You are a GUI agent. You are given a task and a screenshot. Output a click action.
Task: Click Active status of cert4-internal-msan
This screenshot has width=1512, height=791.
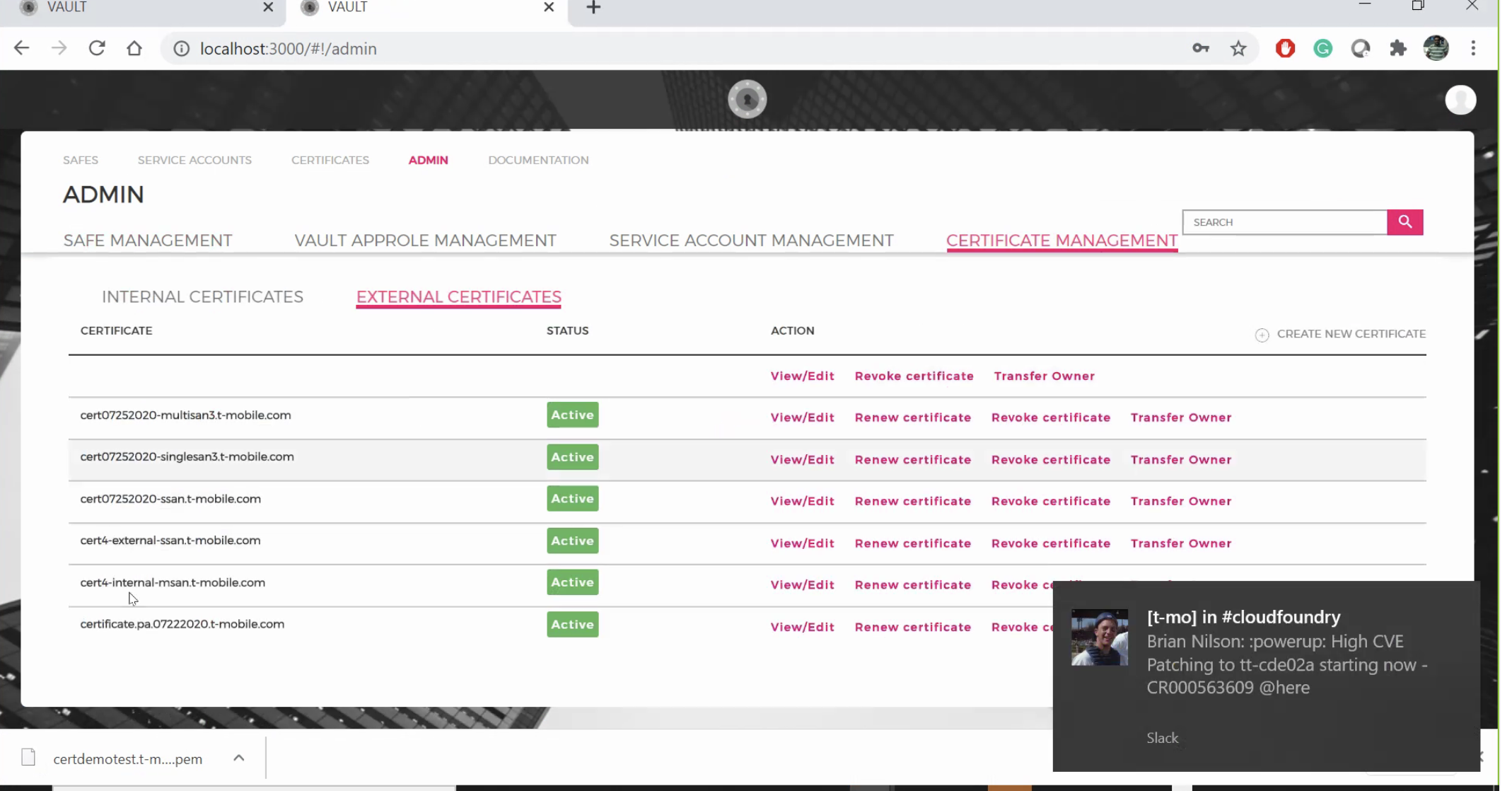572,582
